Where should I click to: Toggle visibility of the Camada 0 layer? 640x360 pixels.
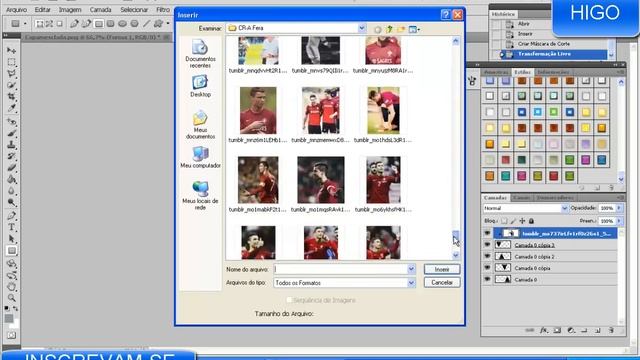(487, 279)
